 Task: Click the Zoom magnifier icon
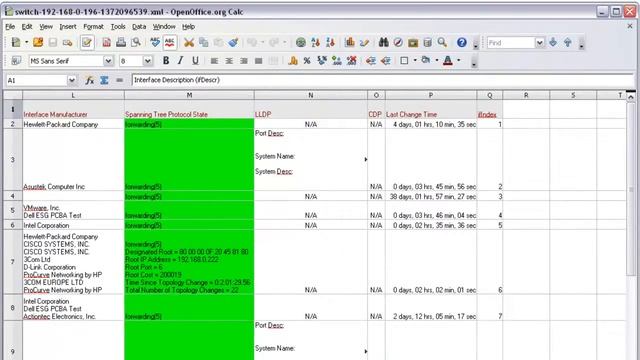point(442,42)
